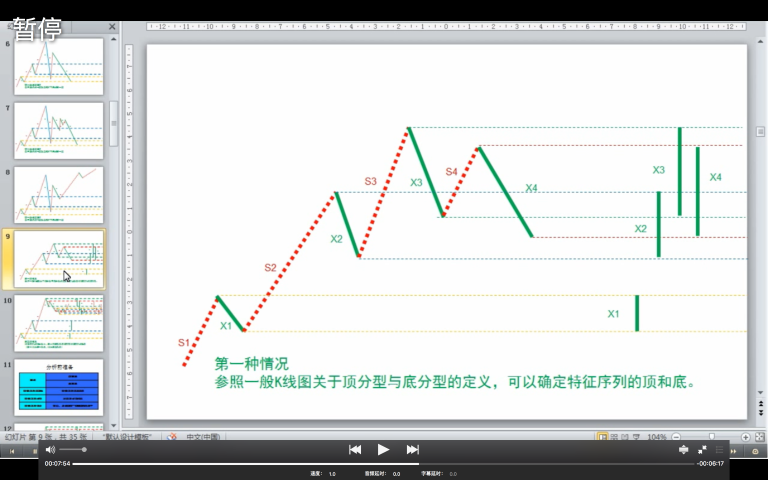Skip forward with the fast-forward button
Image resolution: width=768 pixels, height=480 pixels.
point(412,450)
